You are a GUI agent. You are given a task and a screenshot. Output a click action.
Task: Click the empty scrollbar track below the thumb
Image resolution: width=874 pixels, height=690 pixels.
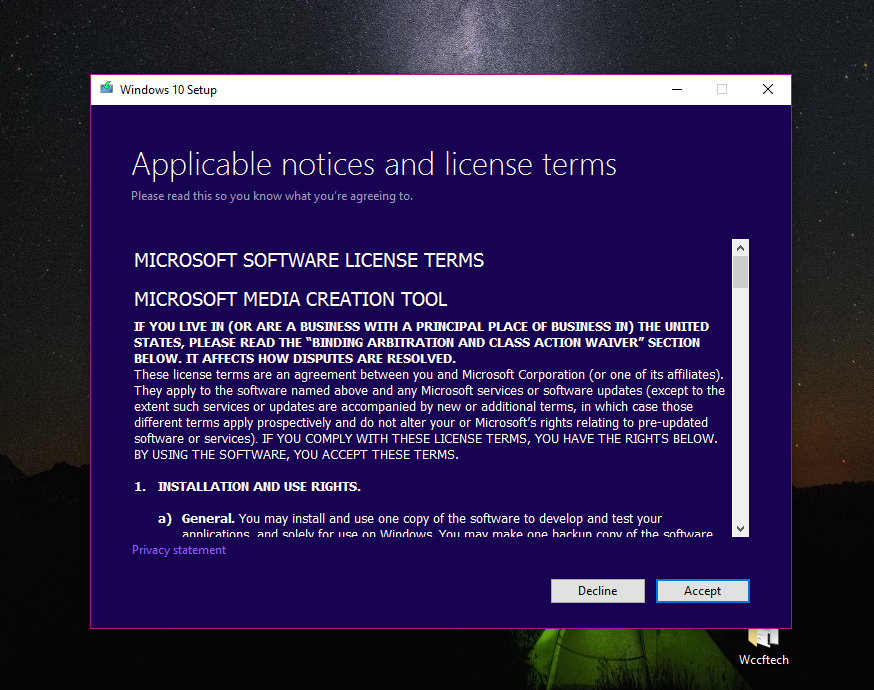(x=740, y=400)
